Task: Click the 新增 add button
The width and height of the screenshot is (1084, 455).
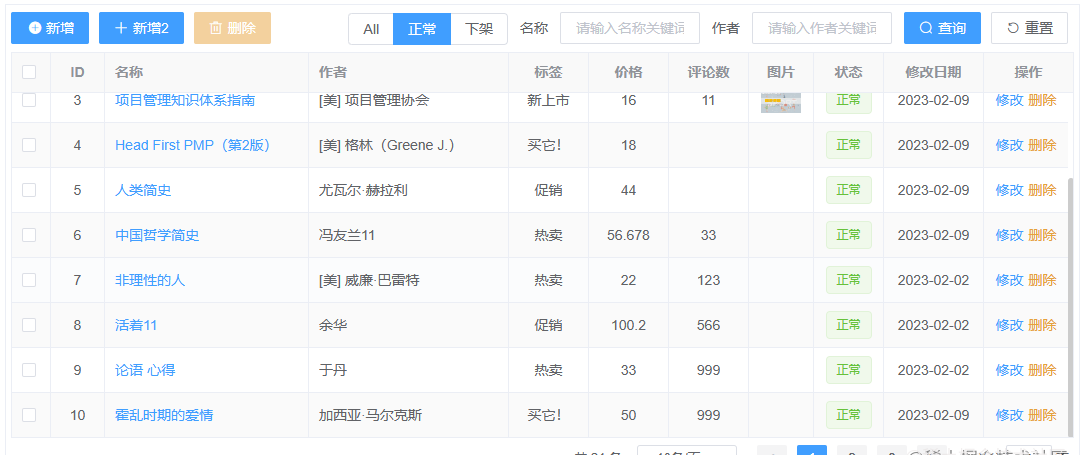Action: pyautogui.click(x=50, y=28)
